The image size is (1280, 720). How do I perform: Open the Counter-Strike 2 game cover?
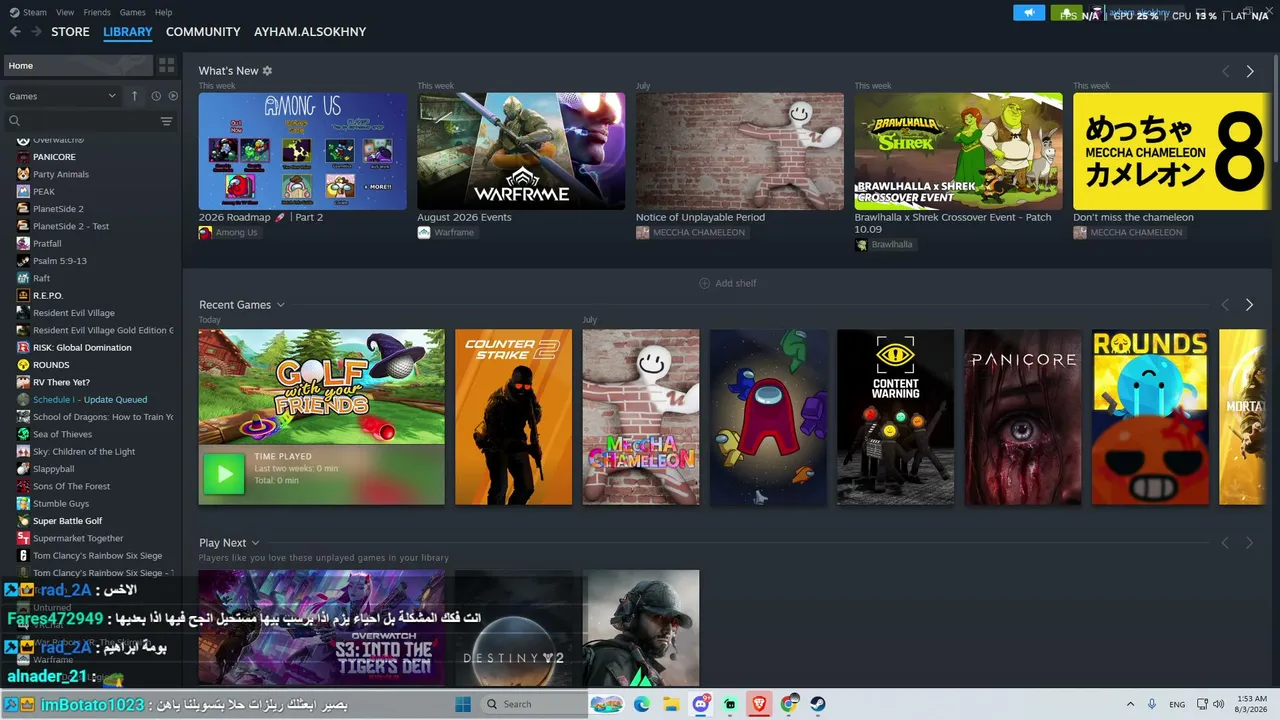click(514, 417)
